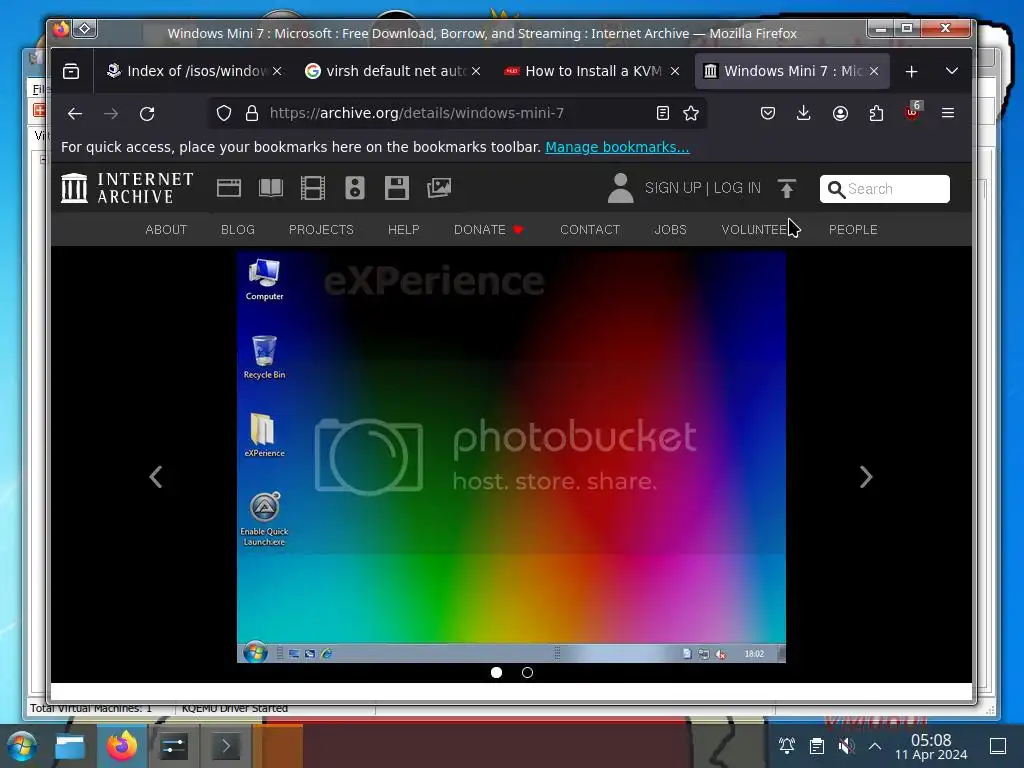
Task: Expand hidden system tray icons arrow
Action: pyautogui.click(x=875, y=746)
